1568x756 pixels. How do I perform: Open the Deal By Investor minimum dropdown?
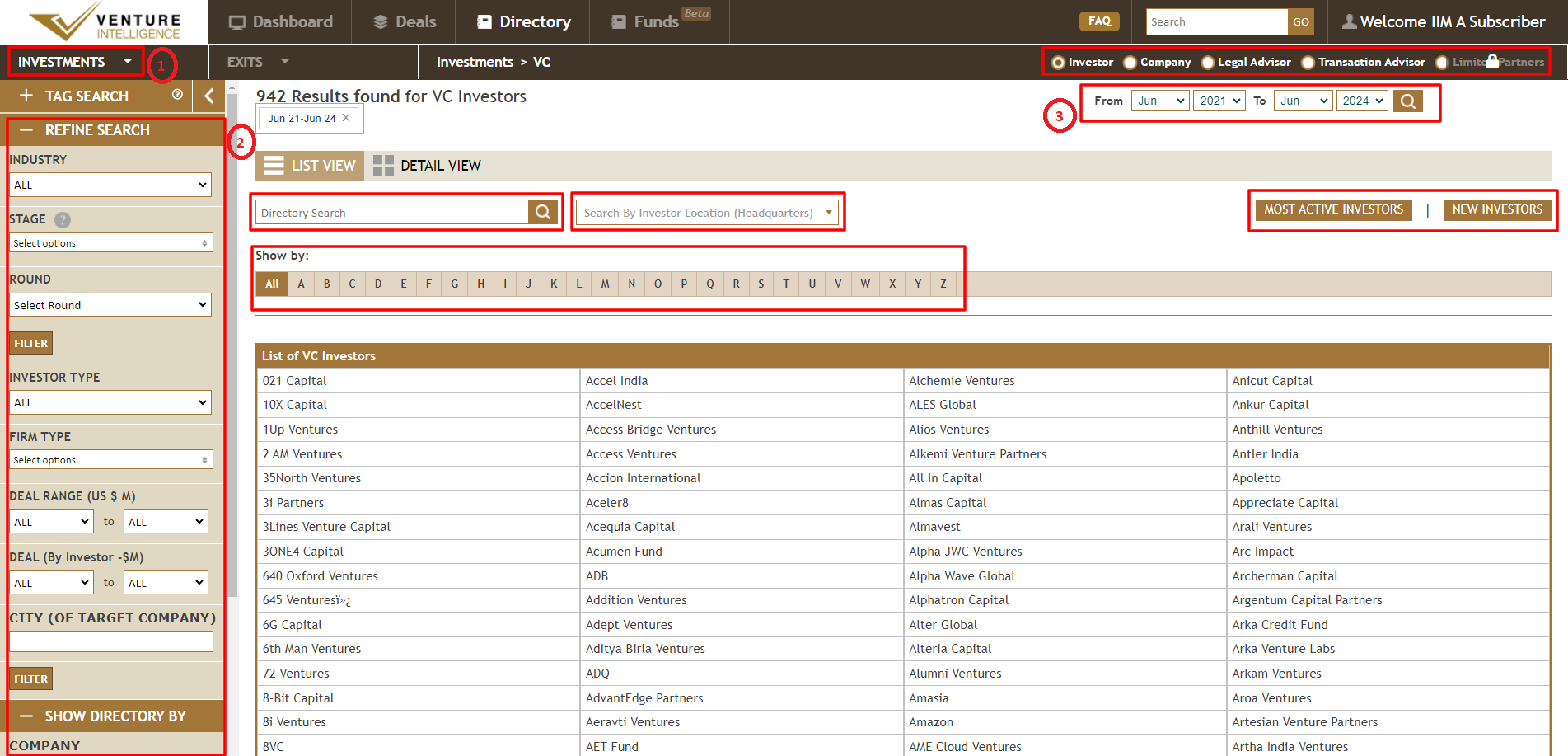(x=51, y=583)
